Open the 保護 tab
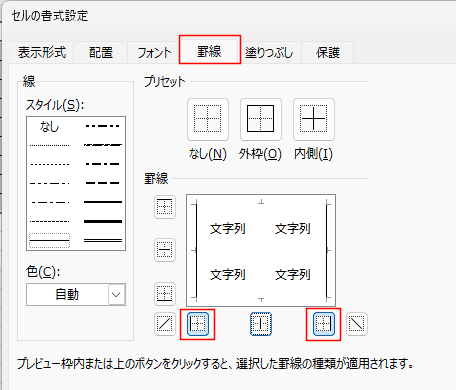This screenshot has width=456, height=390. click(328, 52)
